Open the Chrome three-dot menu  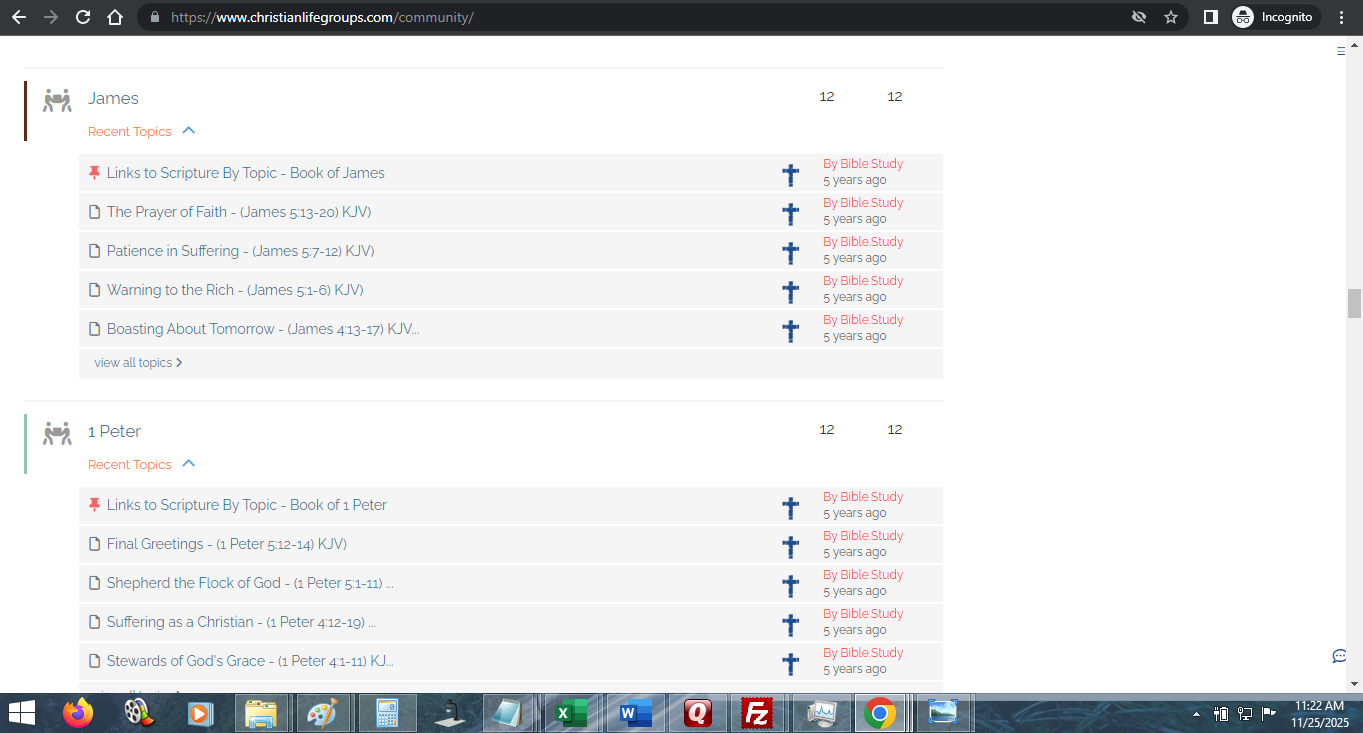point(1341,17)
